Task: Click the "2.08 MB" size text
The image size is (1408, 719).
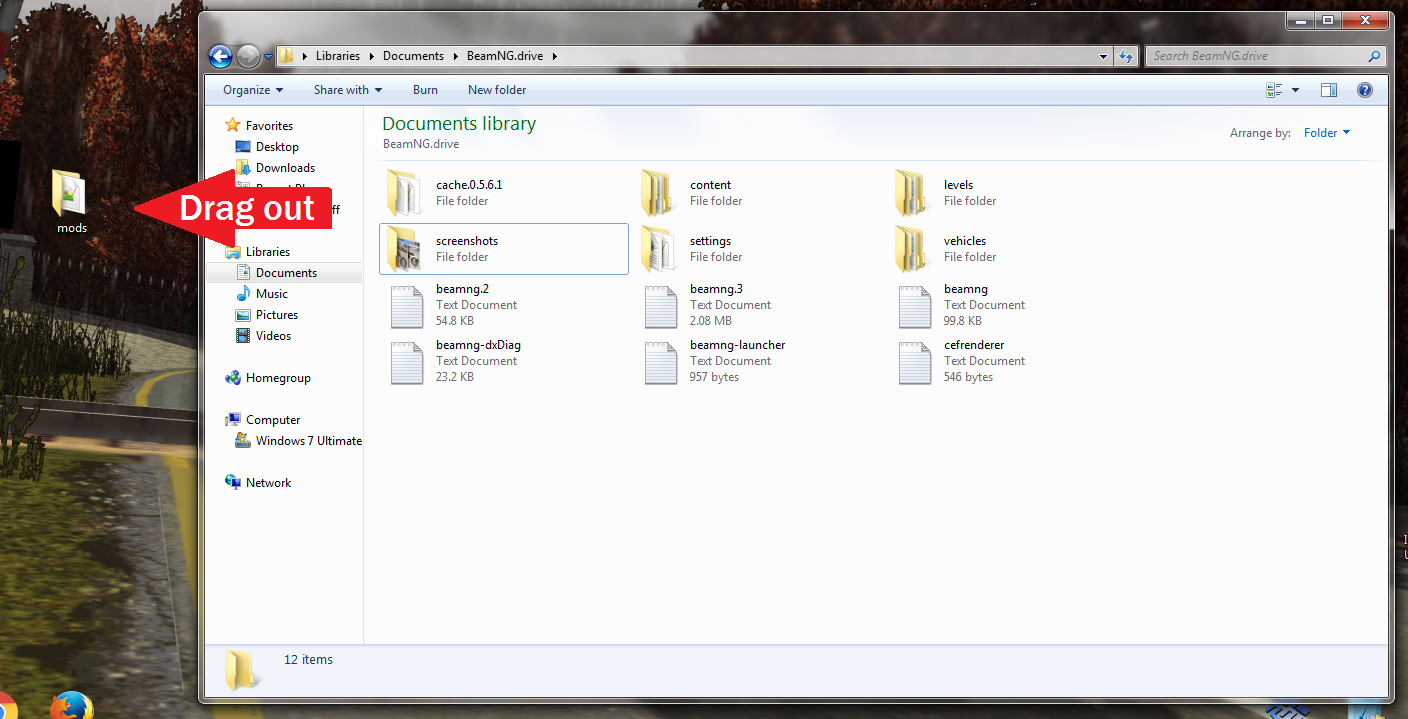Action: (x=711, y=321)
